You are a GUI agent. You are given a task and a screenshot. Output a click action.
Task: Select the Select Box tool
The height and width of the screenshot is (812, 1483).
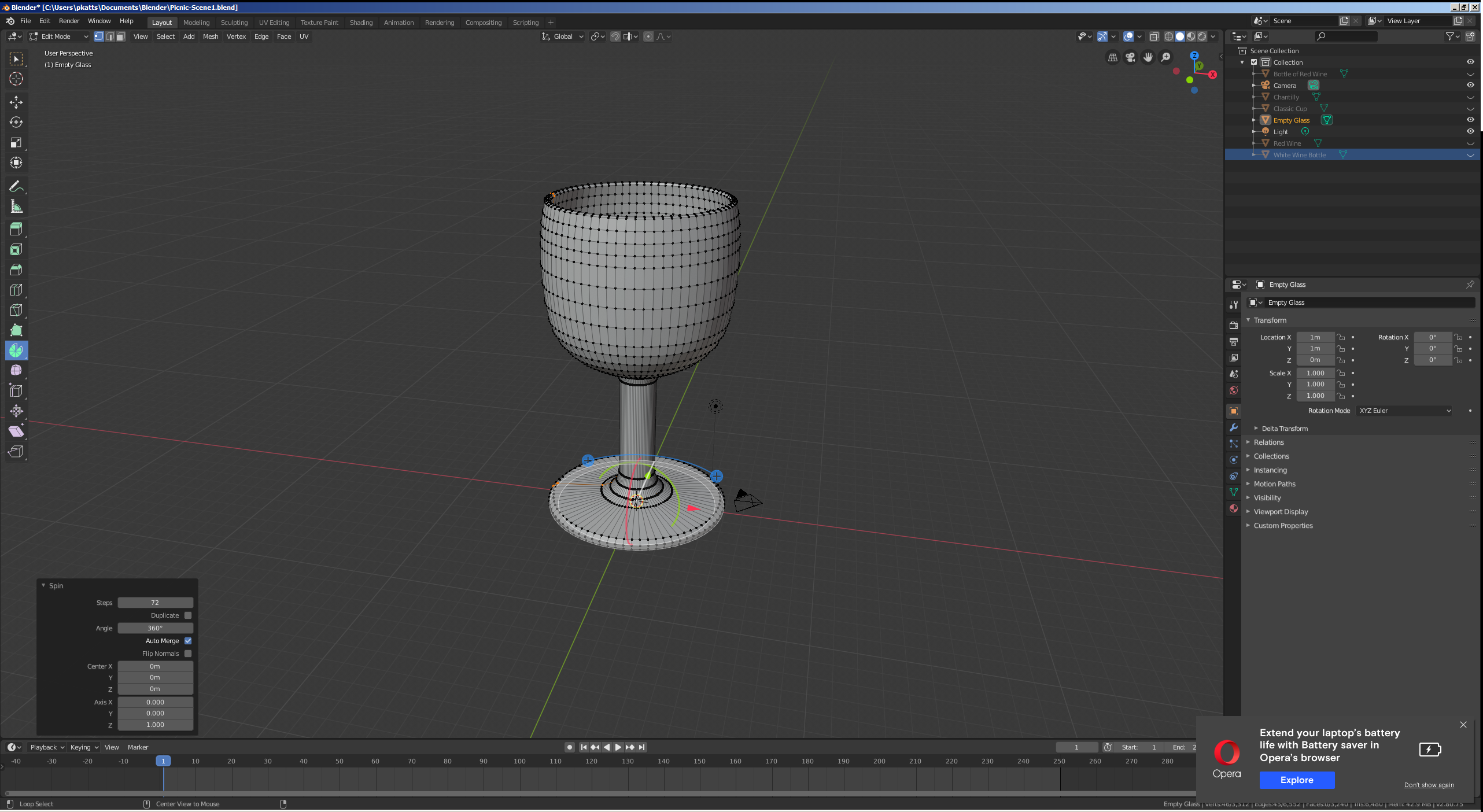[16, 59]
